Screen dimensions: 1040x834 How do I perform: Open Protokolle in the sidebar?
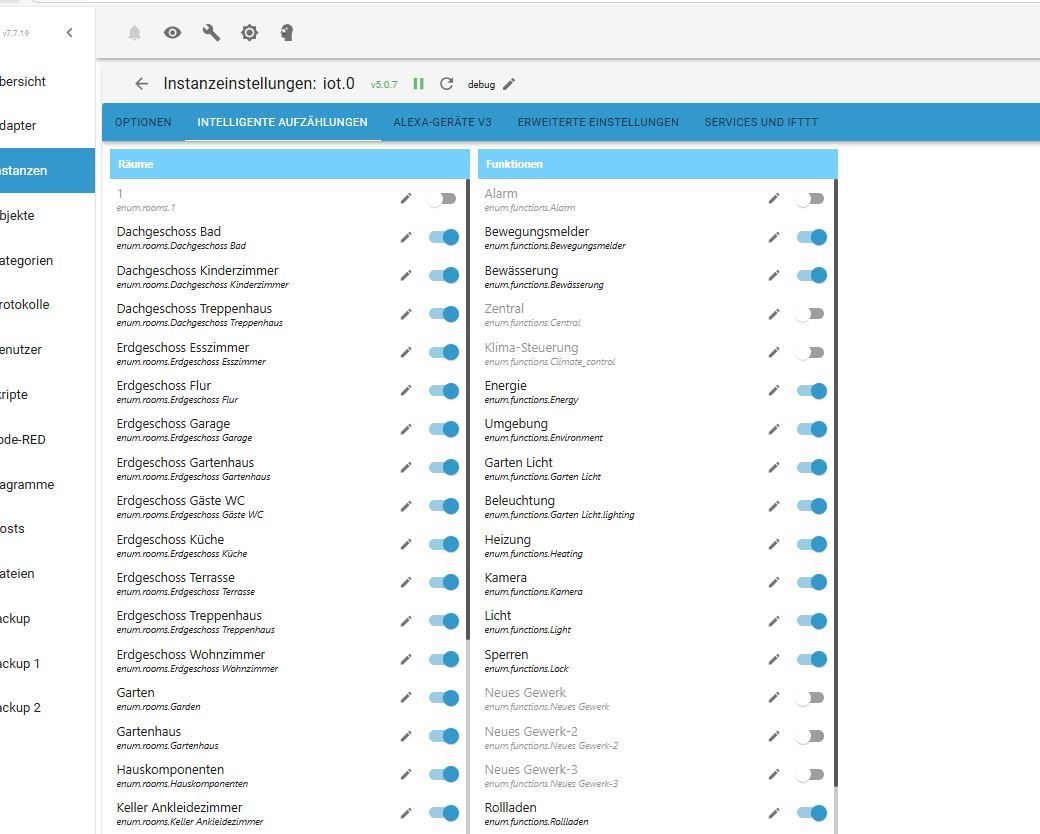click(48, 305)
